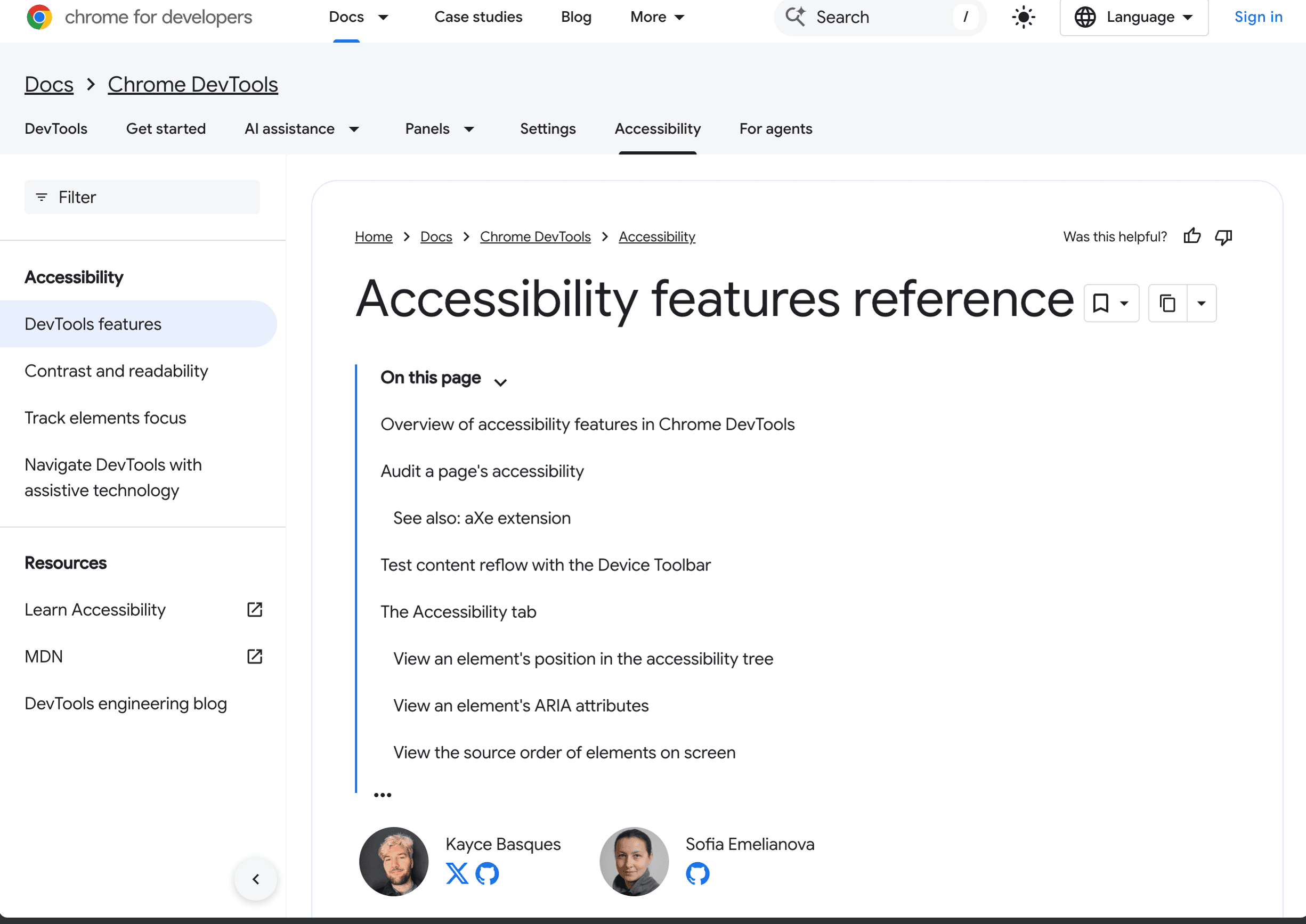The image size is (1306, 924).
Task: Expand the Panels dropdown
Action: [x=469, y=129]
